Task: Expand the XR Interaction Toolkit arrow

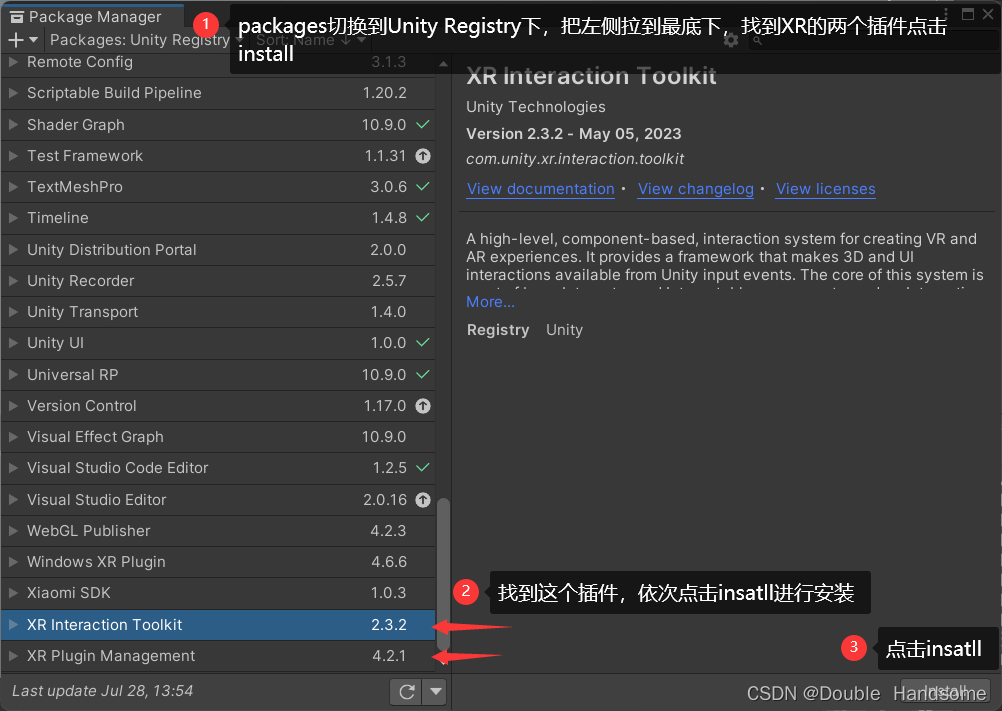Action: coord(13,625)
